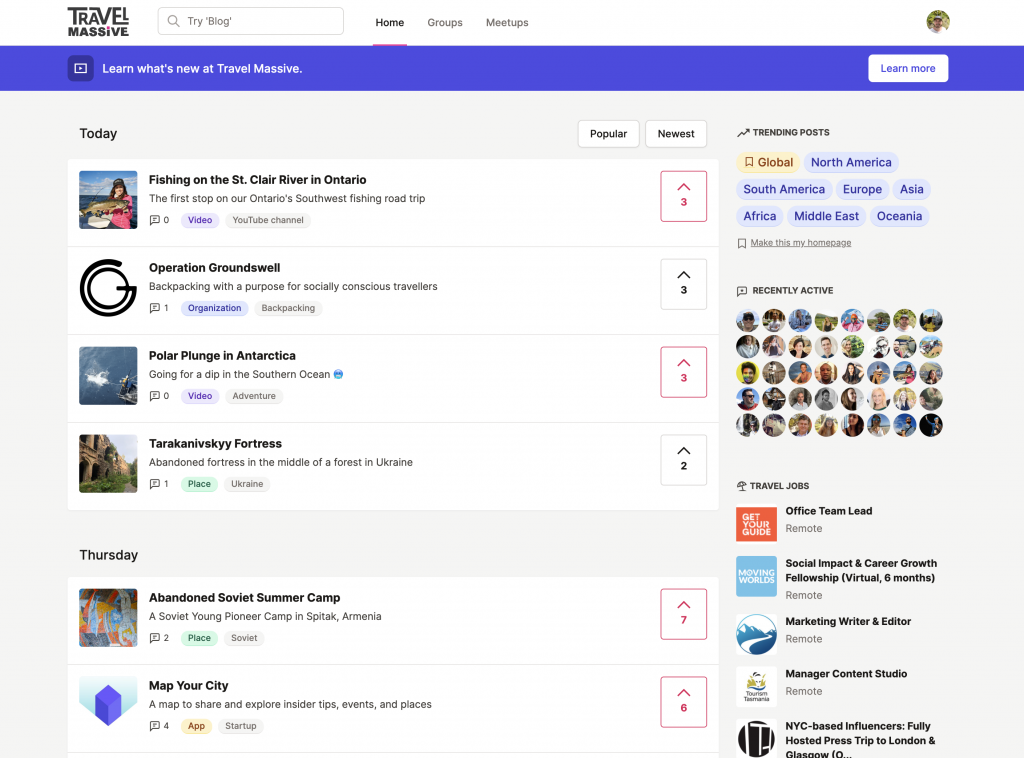Upvote the Operation Groundswell post
Viewport: 1024px width, 758px height.
pos(683,284)
